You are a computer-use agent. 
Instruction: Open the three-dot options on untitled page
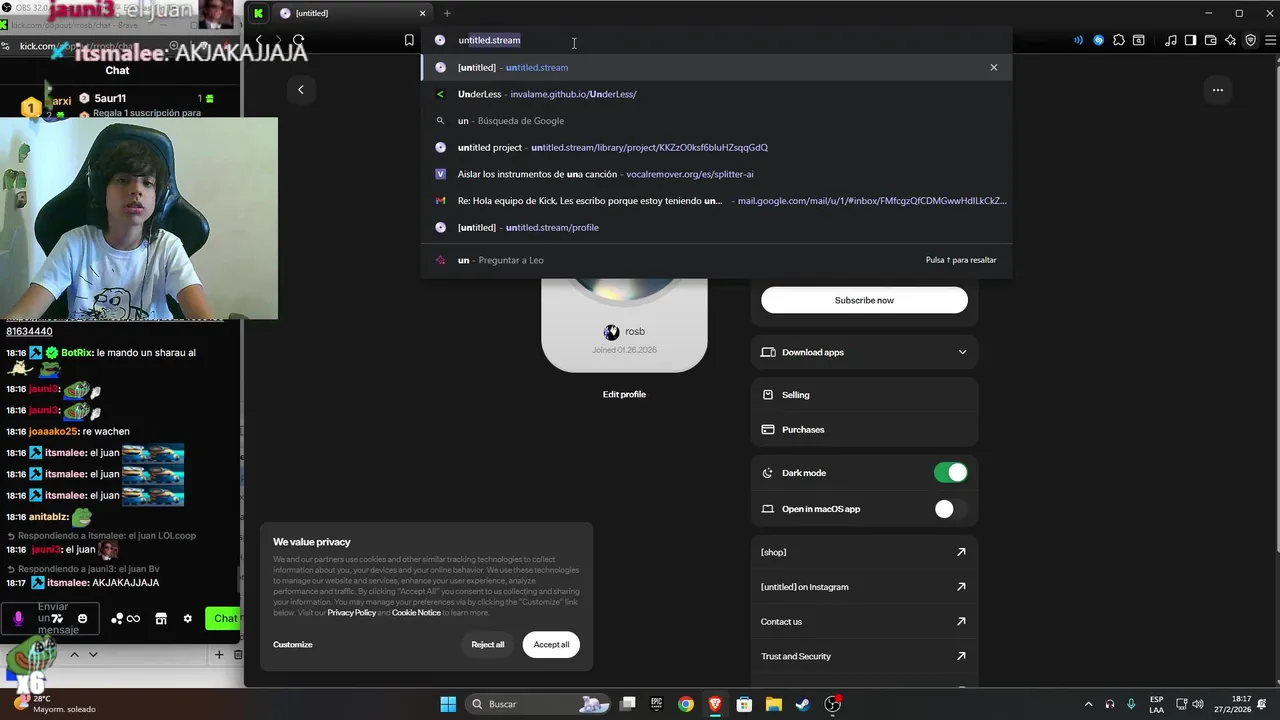click(1217, 90)
